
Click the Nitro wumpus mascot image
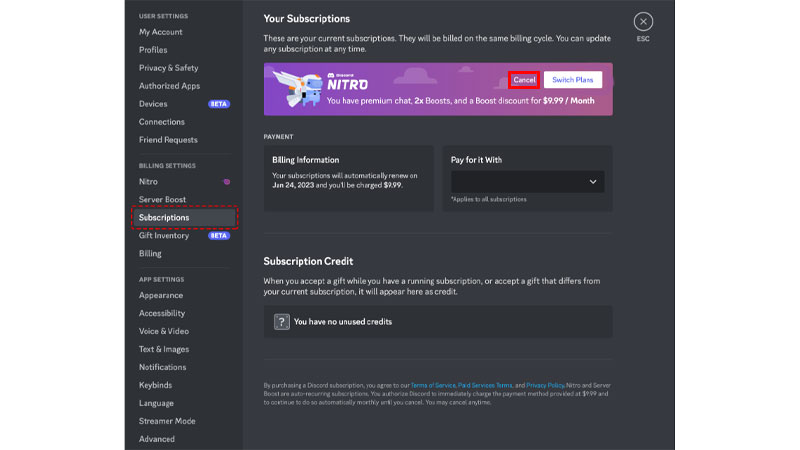[x=297, y=89]
